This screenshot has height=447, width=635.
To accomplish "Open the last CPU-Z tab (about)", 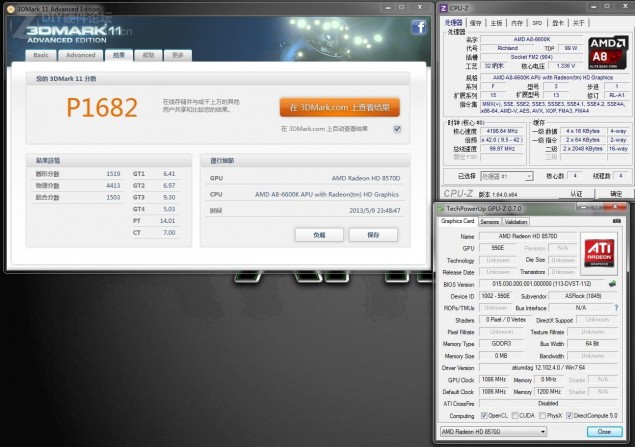I will (578, 23).
